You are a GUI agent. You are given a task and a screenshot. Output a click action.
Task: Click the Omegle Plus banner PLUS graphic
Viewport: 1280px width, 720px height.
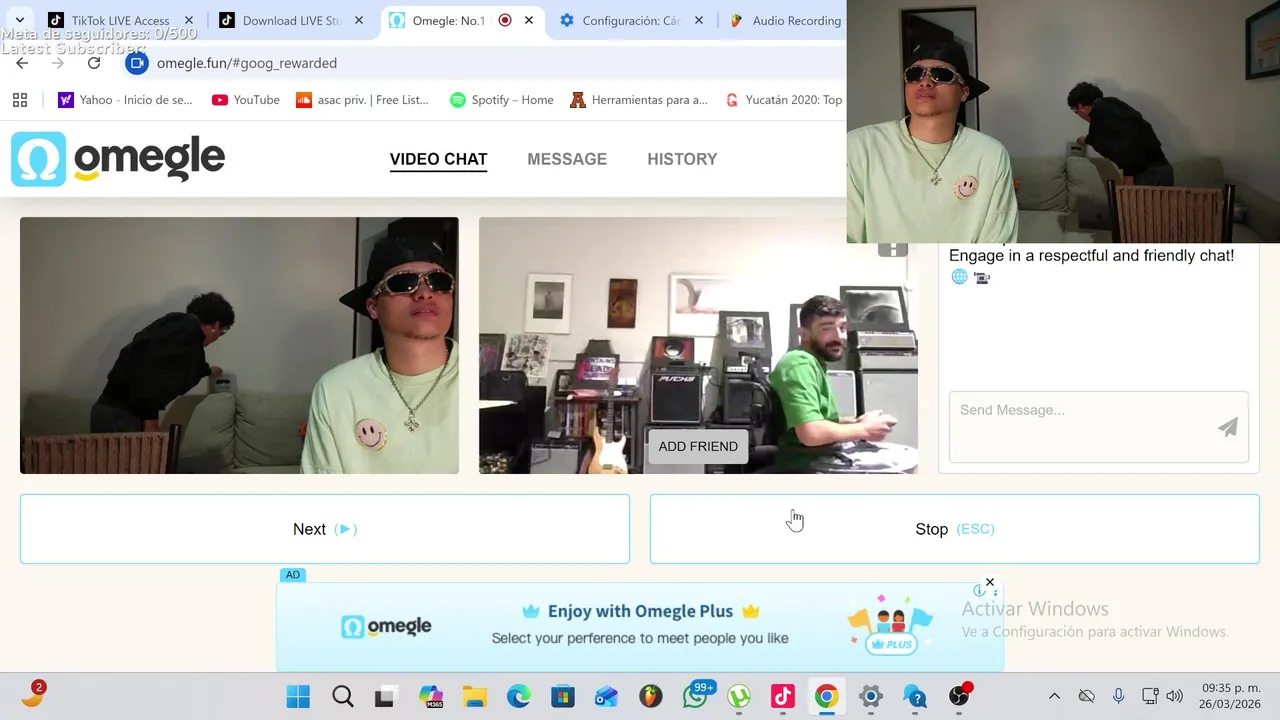click(890, 627)
